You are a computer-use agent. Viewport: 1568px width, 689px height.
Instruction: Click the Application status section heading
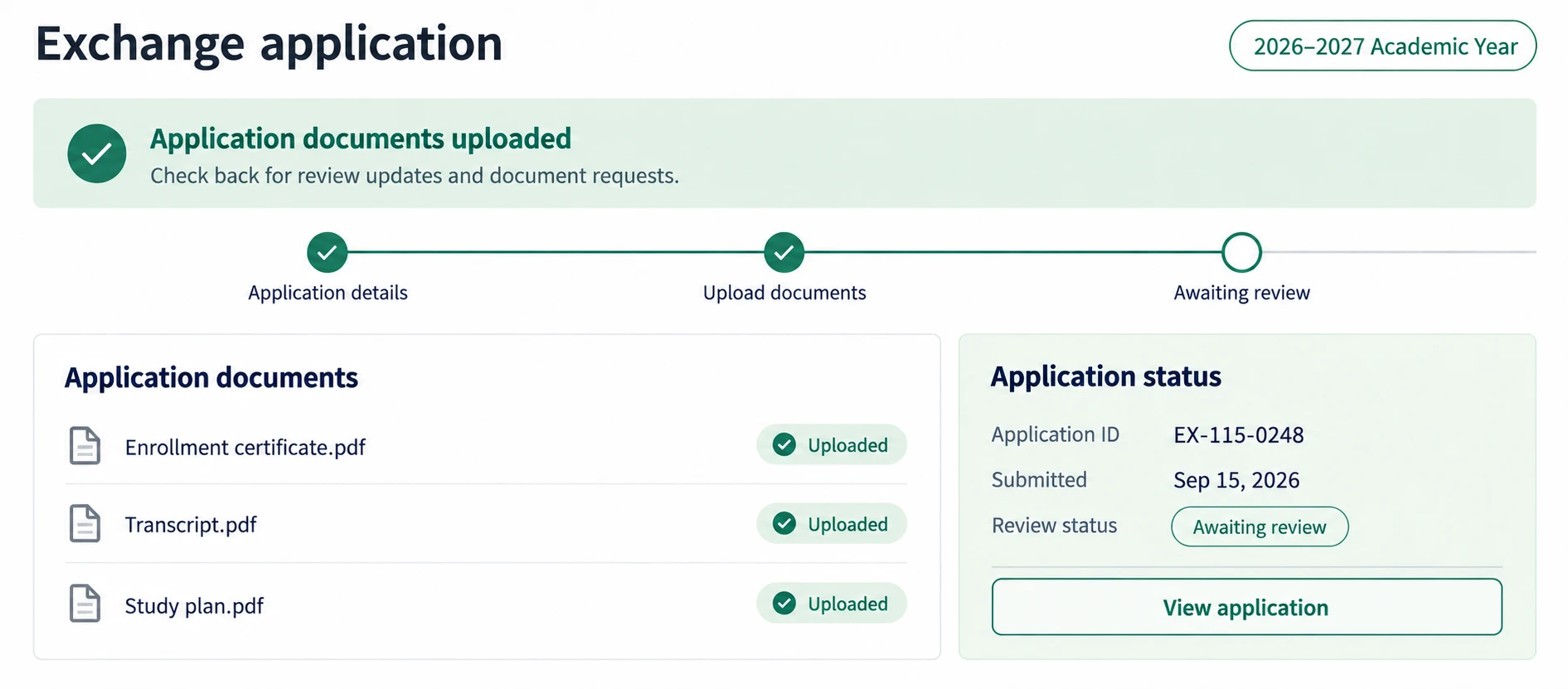click(1106, 377)
